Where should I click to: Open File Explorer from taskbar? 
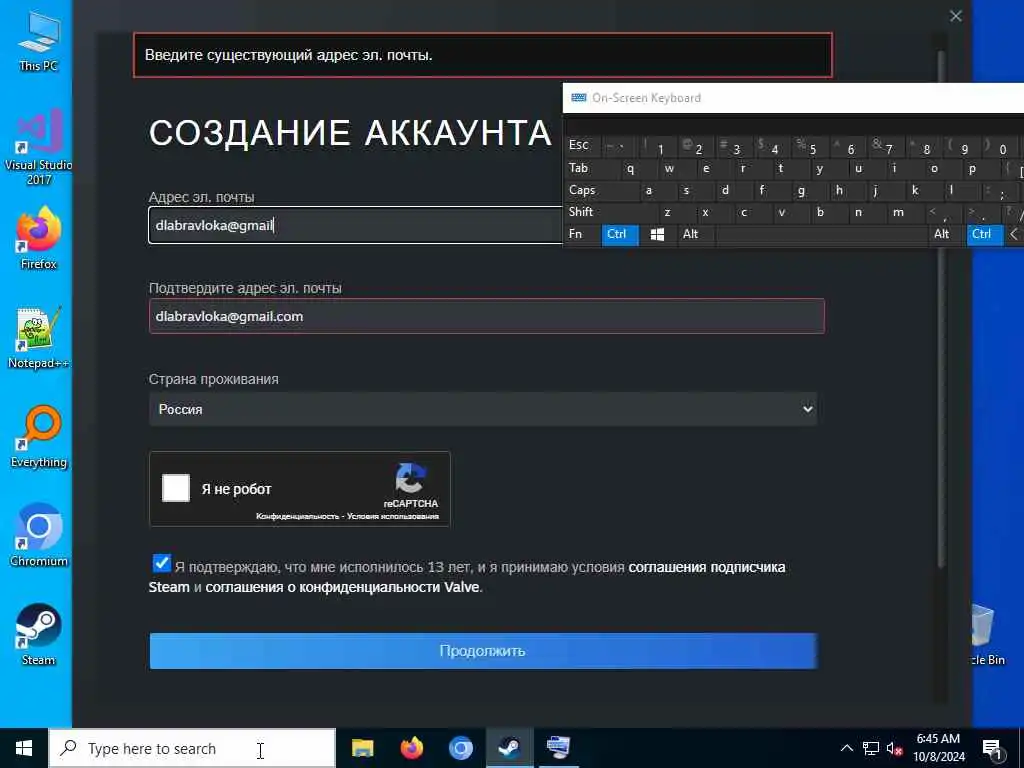(362, 748)
